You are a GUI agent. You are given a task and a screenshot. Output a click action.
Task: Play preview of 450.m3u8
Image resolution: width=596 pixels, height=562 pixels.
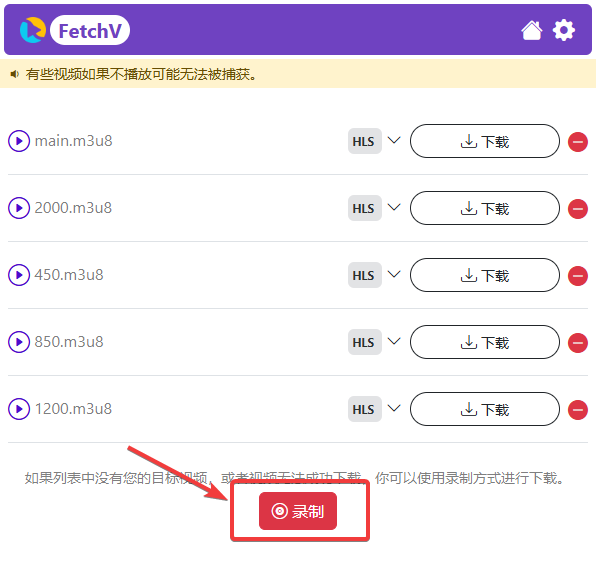[19, 275]
